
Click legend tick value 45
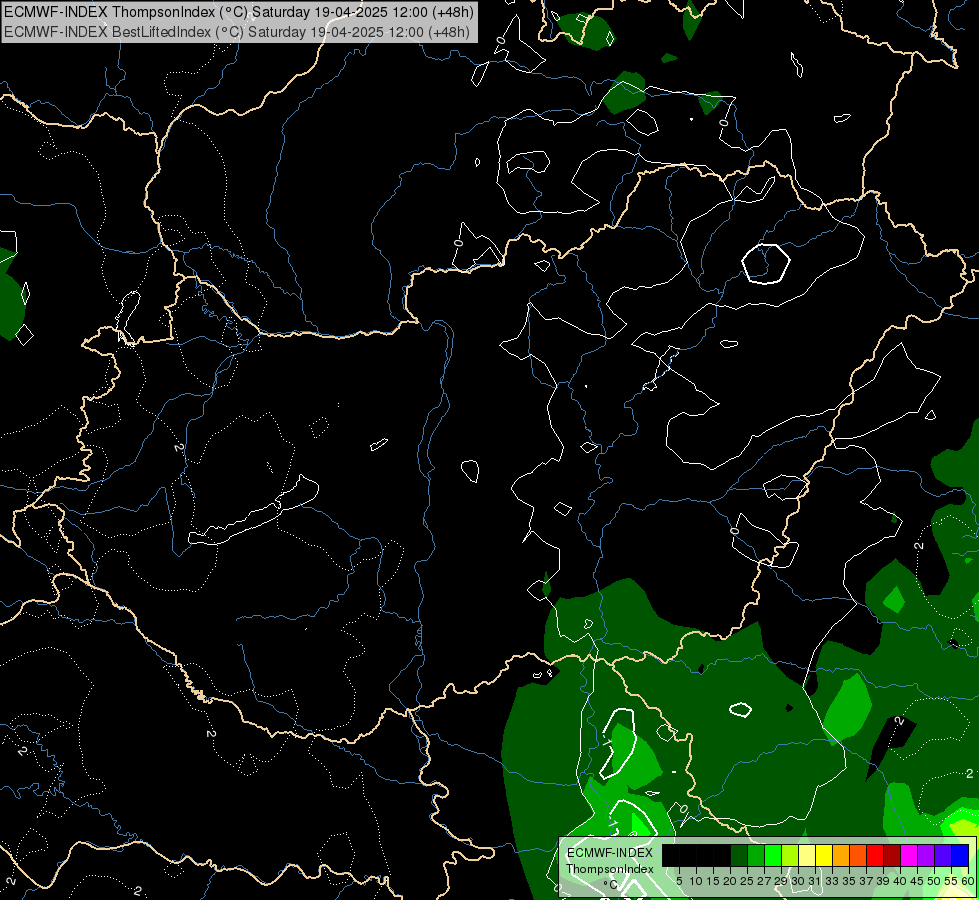[x=917, y=881]
